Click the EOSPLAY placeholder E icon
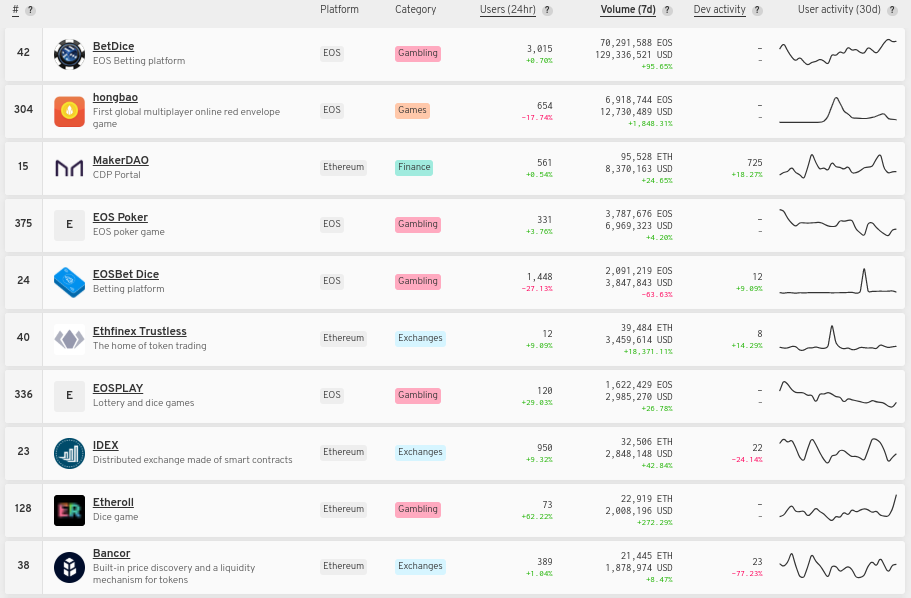 pos(69,396)
